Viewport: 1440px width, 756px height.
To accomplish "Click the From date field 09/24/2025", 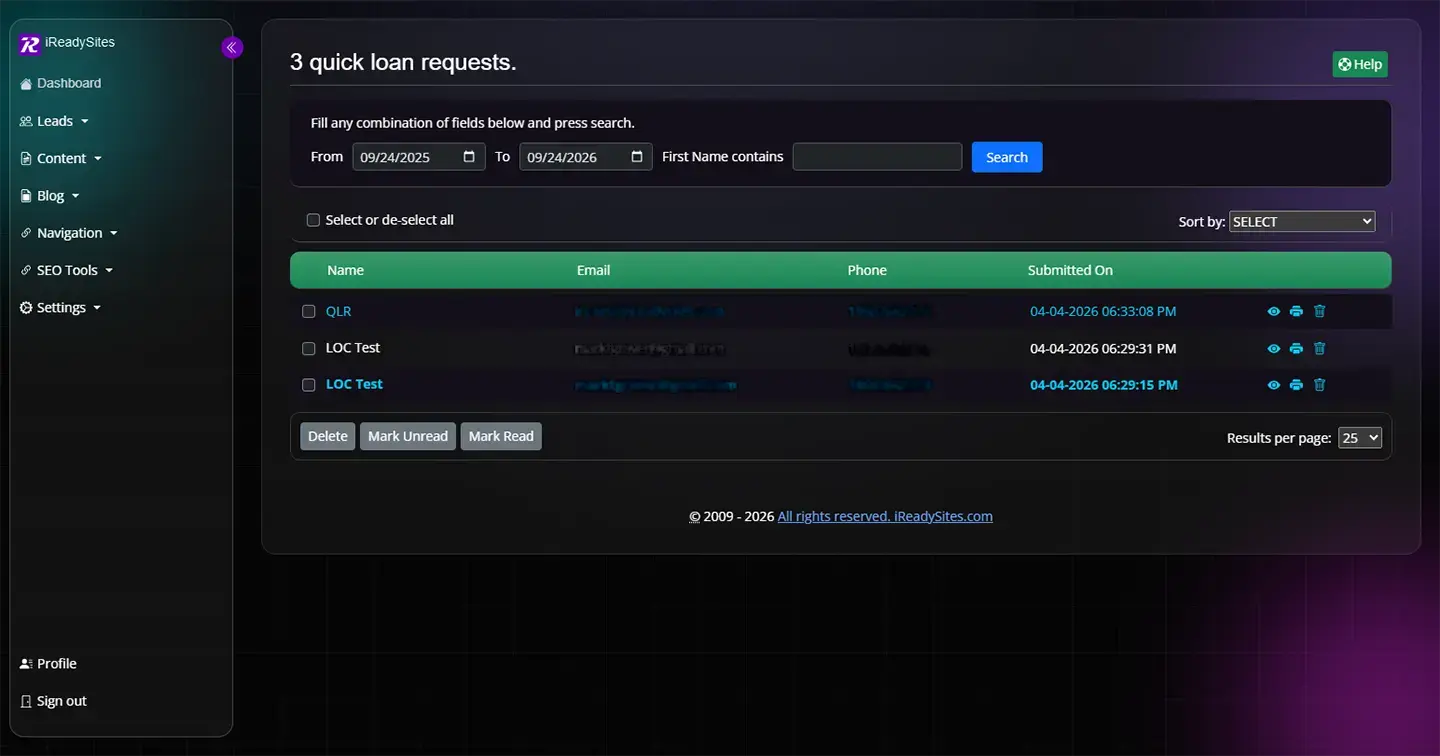I will 419,157.
